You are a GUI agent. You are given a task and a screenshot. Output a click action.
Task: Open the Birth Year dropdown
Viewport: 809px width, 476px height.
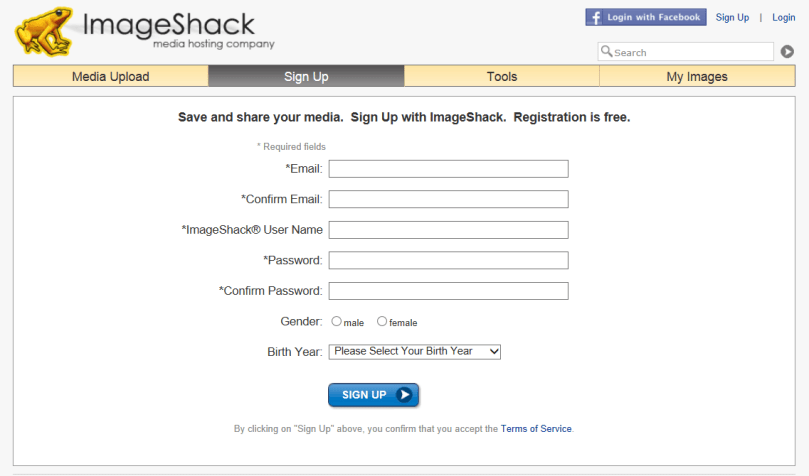point(414,352)
